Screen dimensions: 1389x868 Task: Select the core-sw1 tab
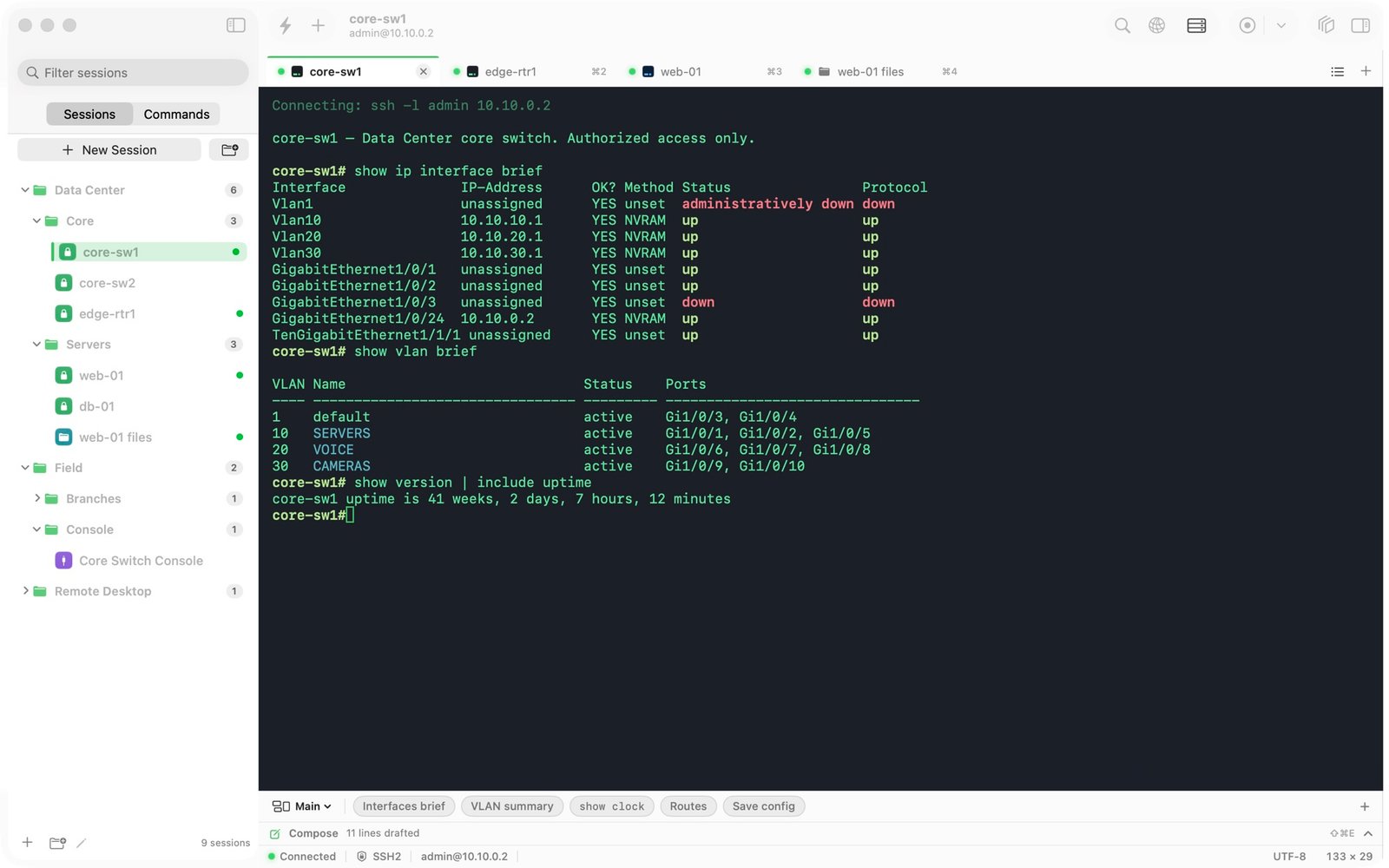pos(352,72)
